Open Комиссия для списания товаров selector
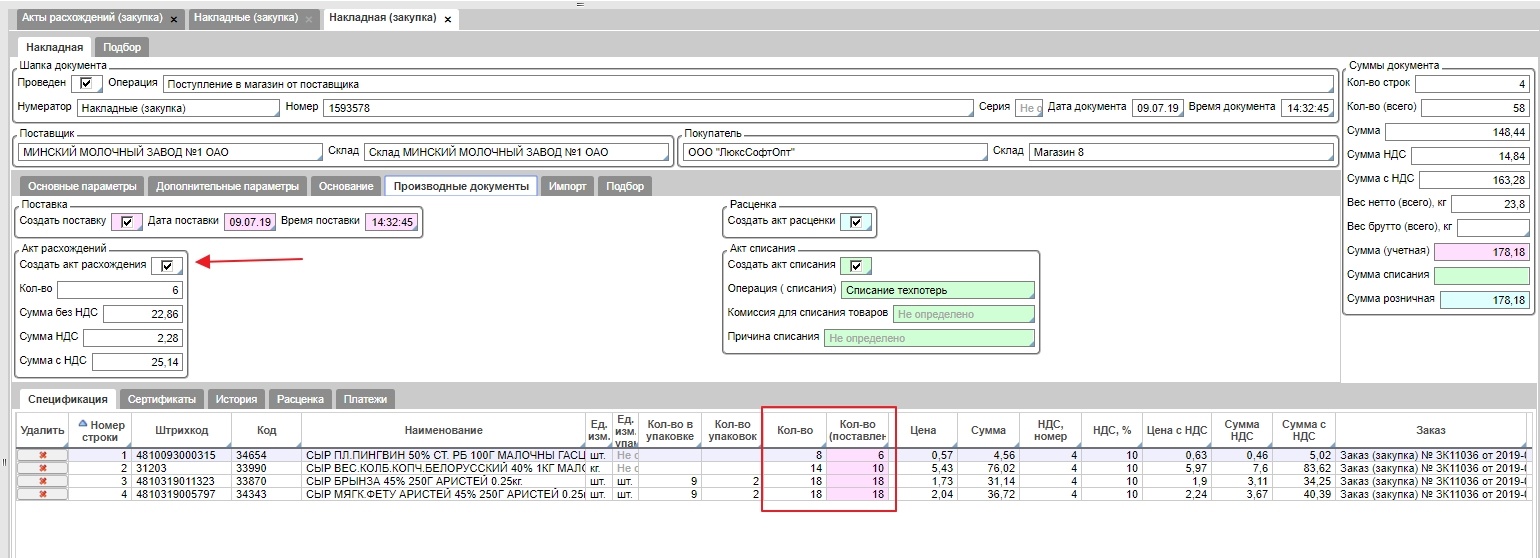This screenshot has width=1540, height=558. [x=962, y=314]
